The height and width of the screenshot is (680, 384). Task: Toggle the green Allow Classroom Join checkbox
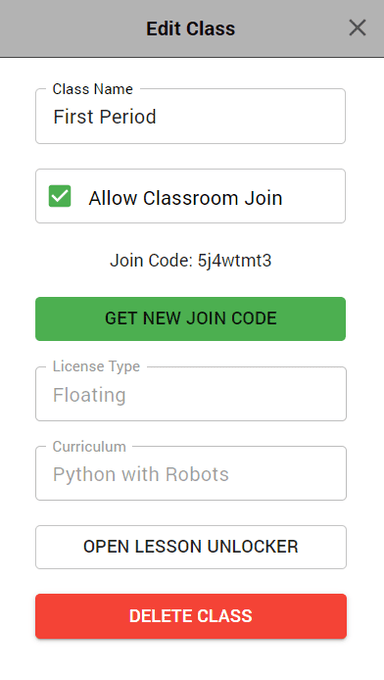coord(60,196)
